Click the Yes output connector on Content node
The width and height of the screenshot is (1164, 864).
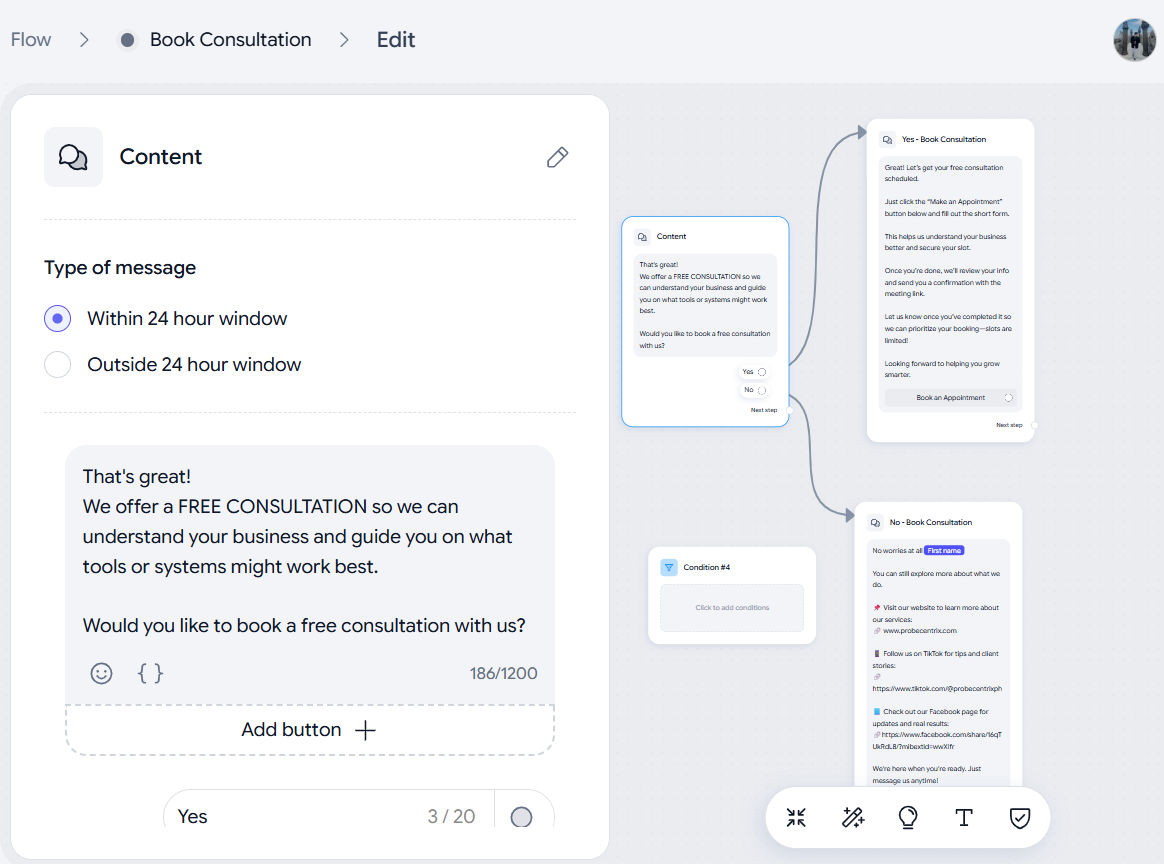tap(762, 372)
